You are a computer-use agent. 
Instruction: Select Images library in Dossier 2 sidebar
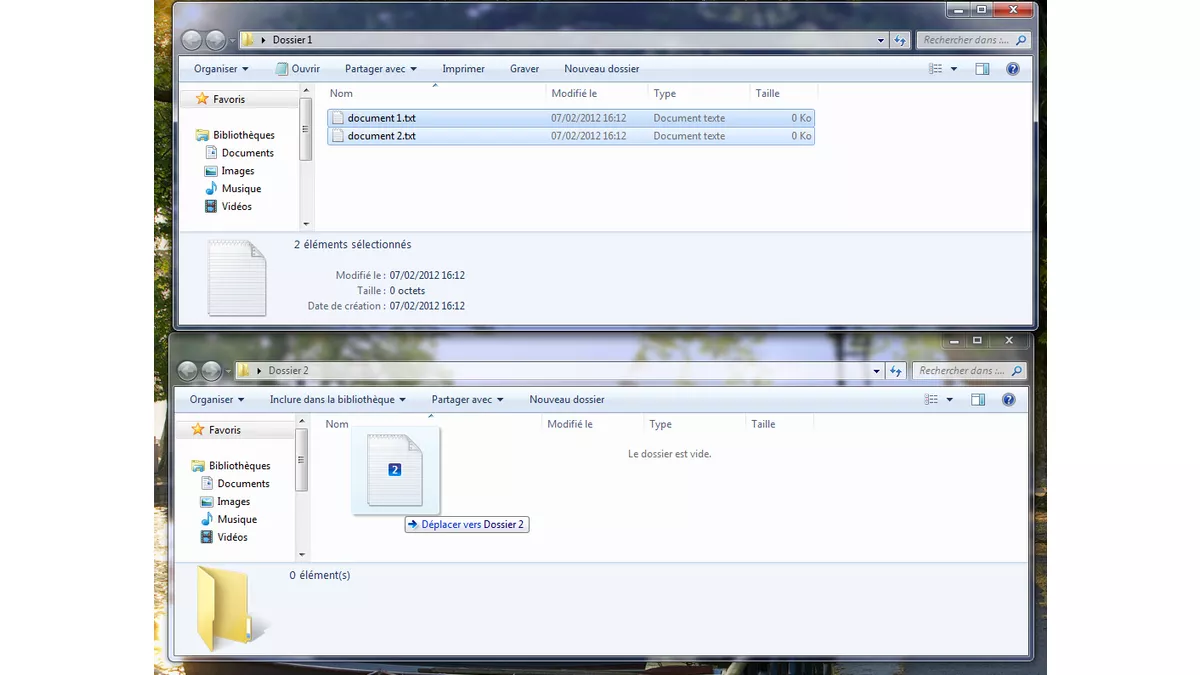[x=233, y=502]
